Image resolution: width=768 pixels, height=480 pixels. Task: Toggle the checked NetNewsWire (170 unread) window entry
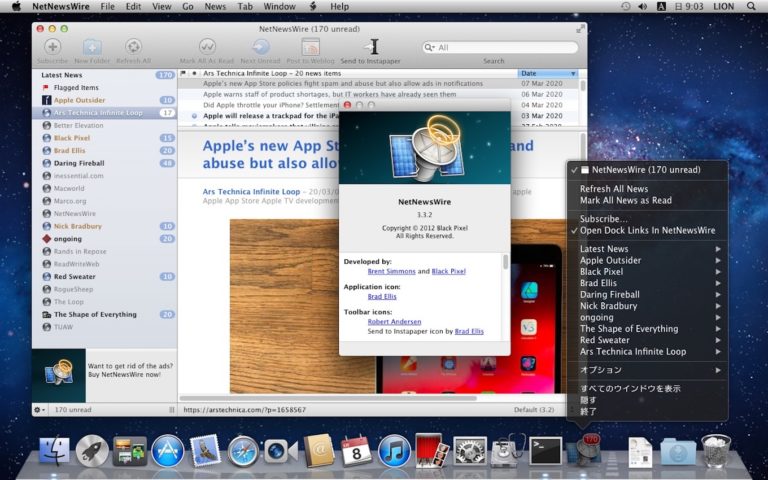(645, 170)
